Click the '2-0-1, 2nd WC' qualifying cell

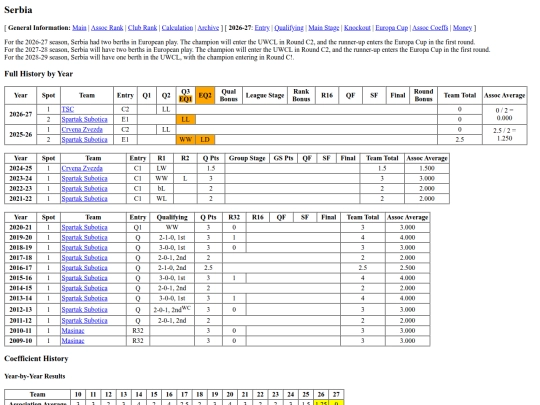172,309
